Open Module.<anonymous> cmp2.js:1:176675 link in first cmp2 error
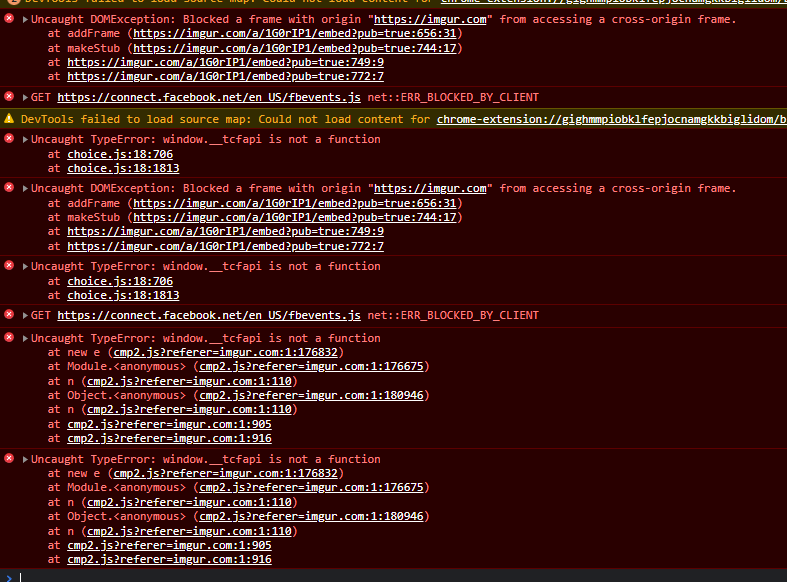The width and height of the screenshot is (787, 582). [311, 366]
